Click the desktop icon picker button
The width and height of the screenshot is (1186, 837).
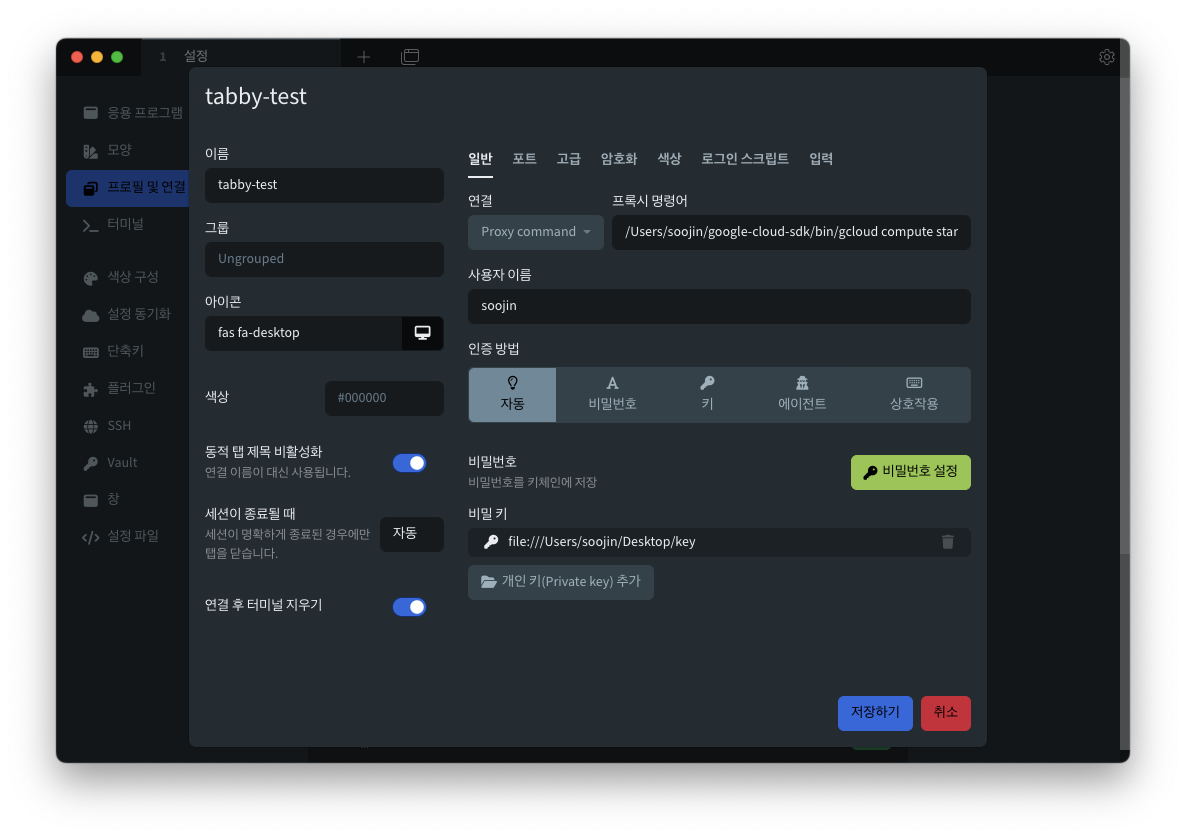tap(422, 333)
